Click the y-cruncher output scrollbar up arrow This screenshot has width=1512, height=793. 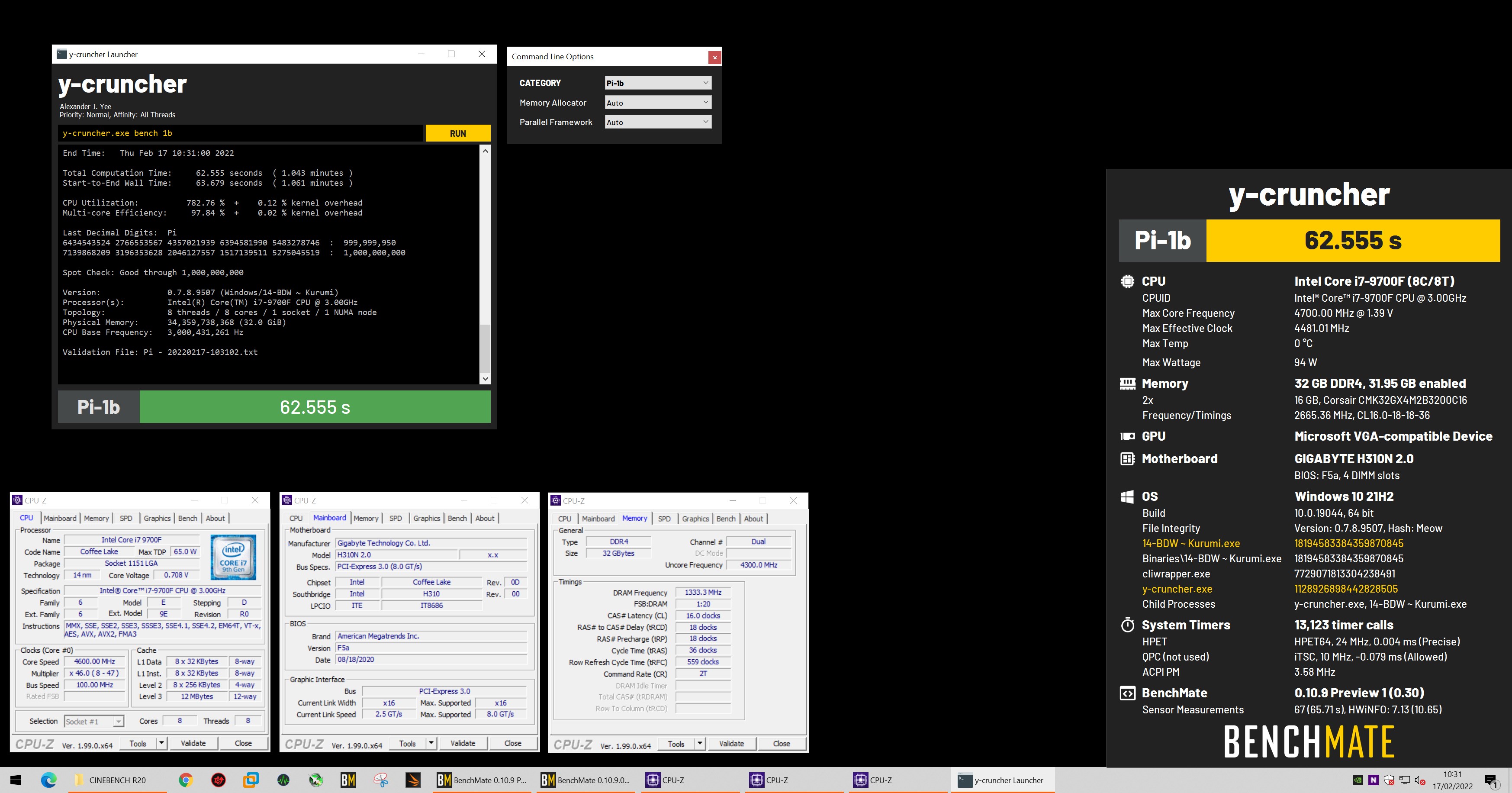(485, 151)
